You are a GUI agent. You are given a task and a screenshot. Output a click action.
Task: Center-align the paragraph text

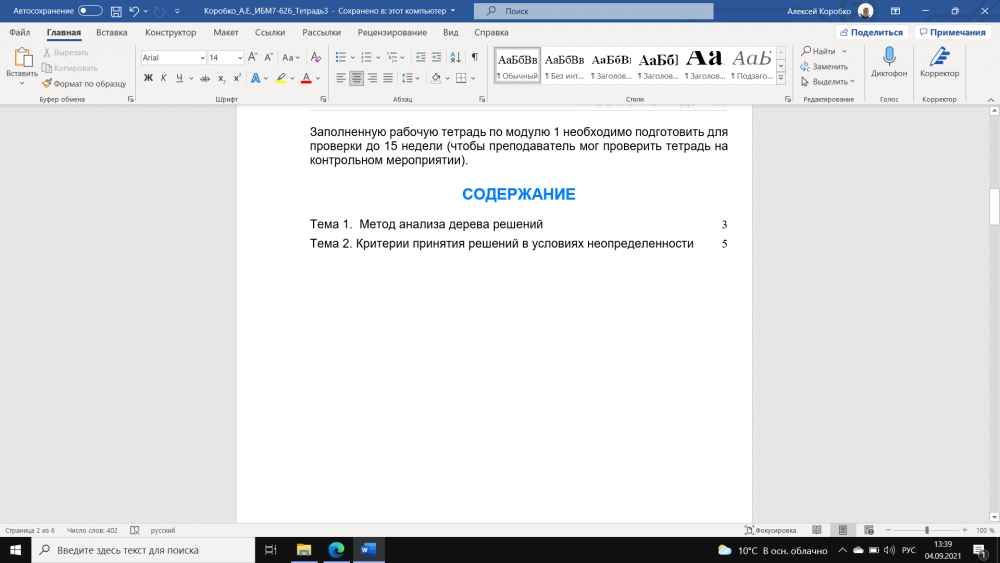coord(357,78)
